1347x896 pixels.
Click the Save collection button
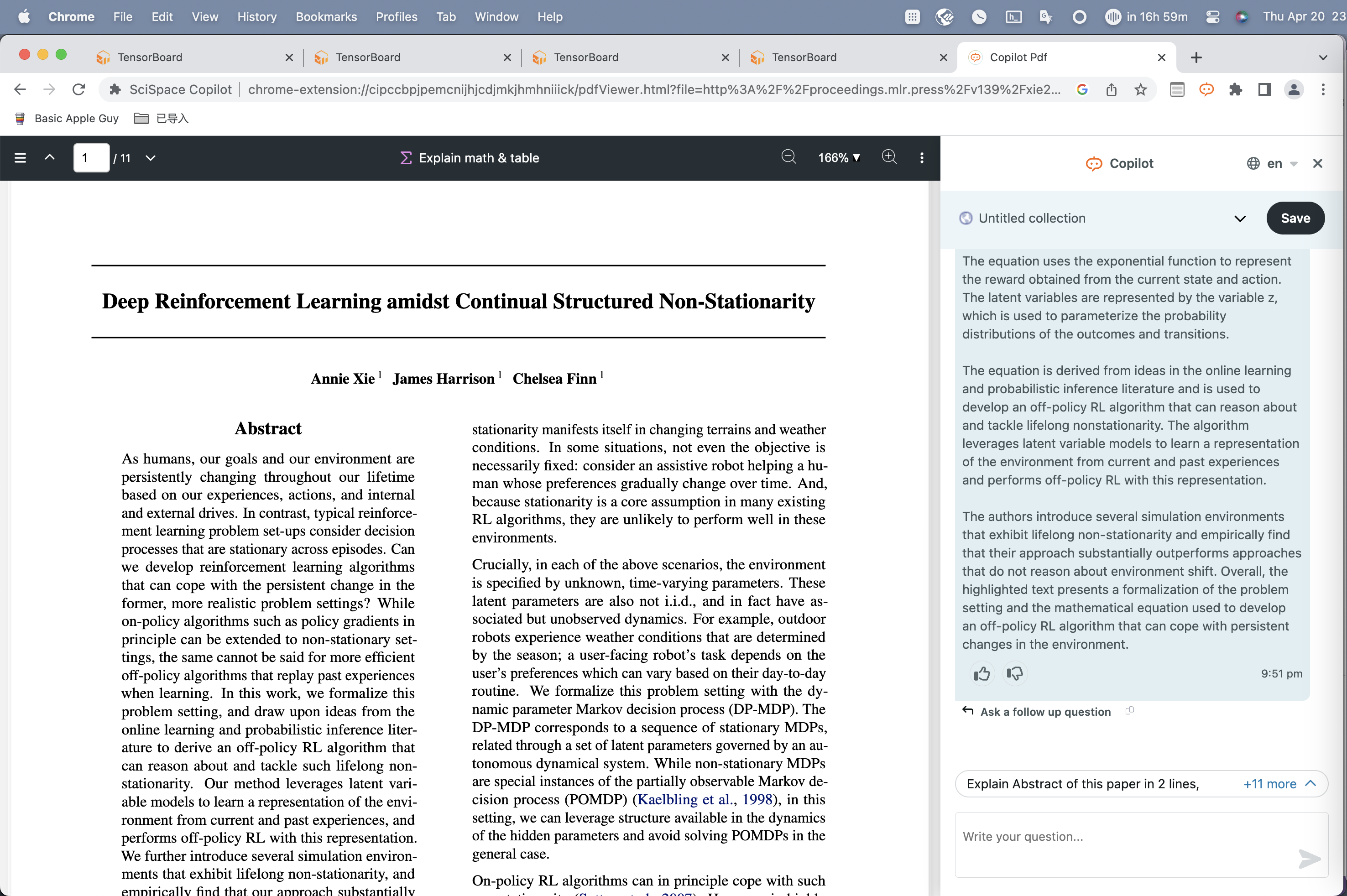pyautogui.click(x=1295, y=218)
